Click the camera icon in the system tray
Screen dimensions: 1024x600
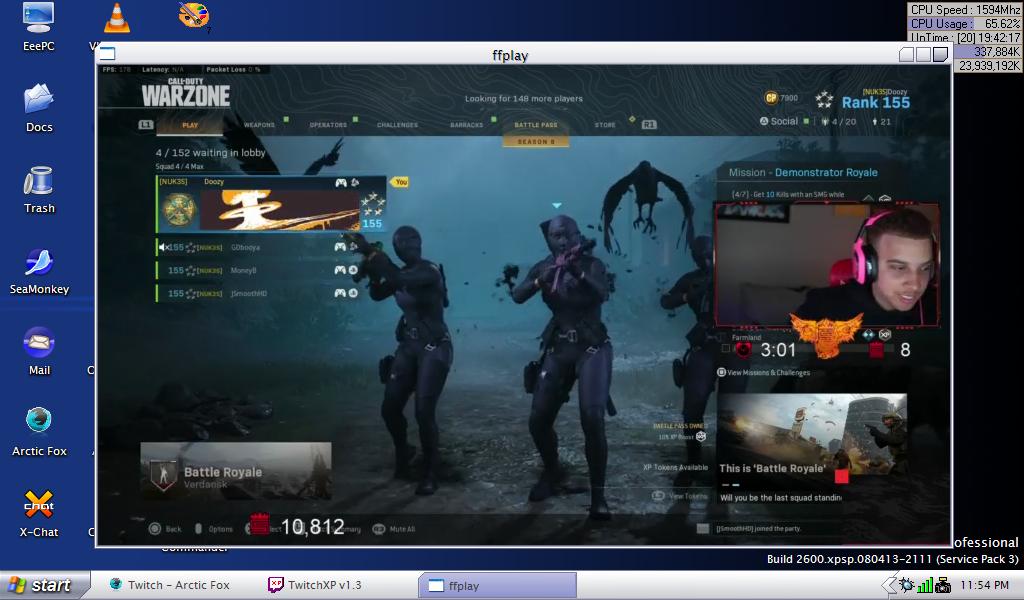942,585
